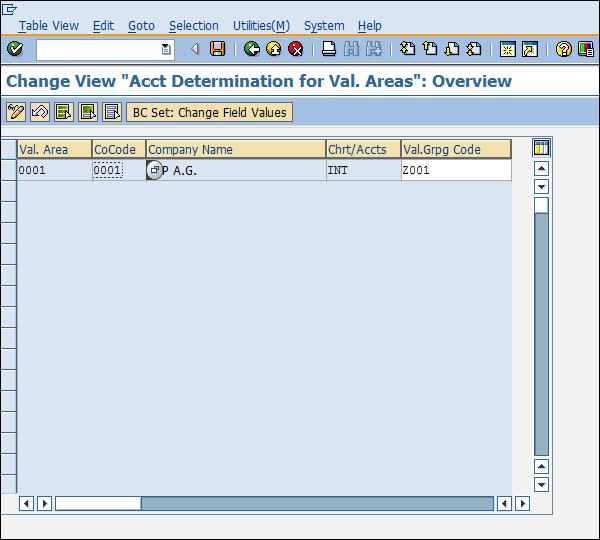Click the Save floppy disk icon

[217, 49]
